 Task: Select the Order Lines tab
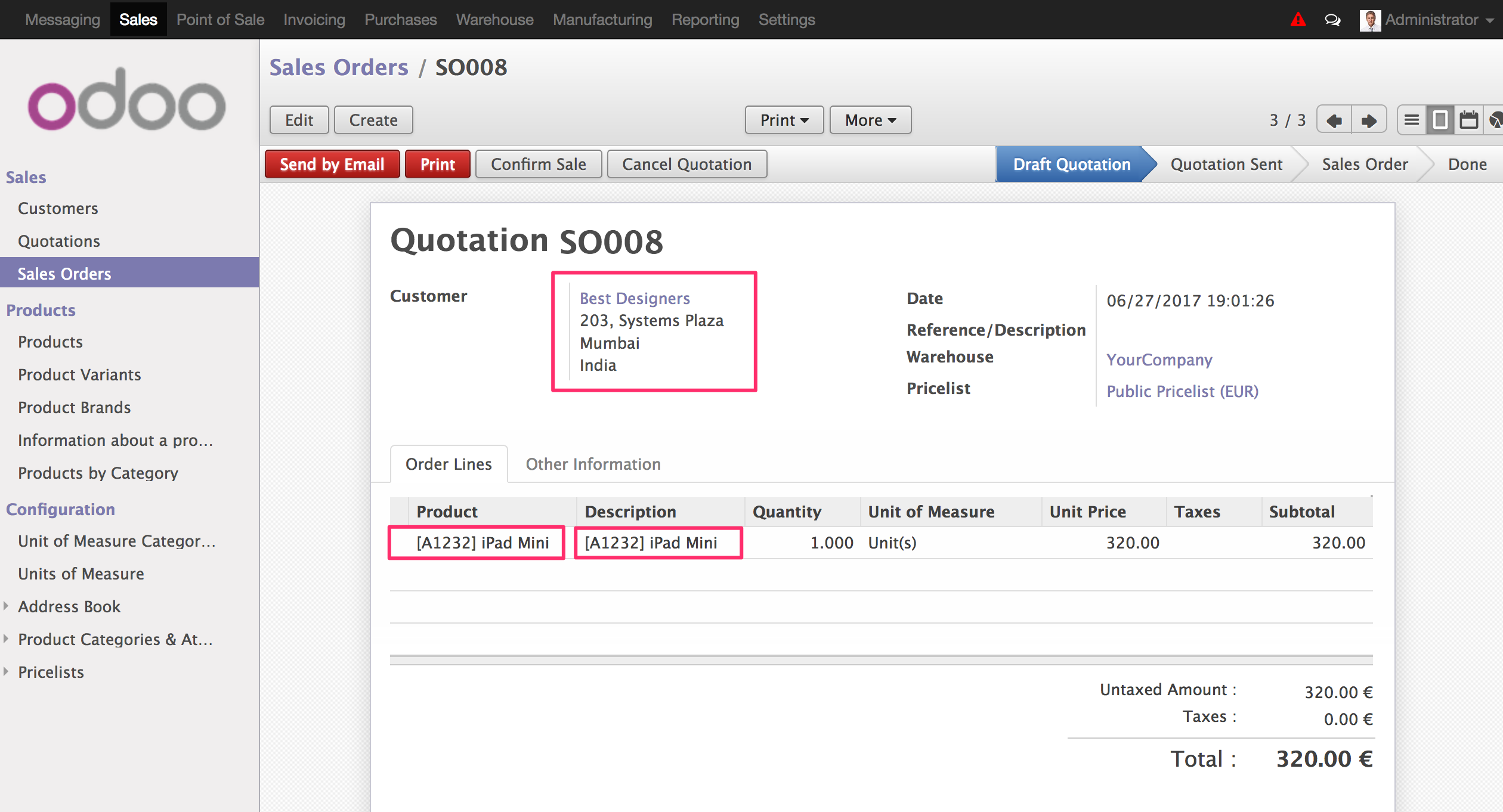tap(448, 463)
